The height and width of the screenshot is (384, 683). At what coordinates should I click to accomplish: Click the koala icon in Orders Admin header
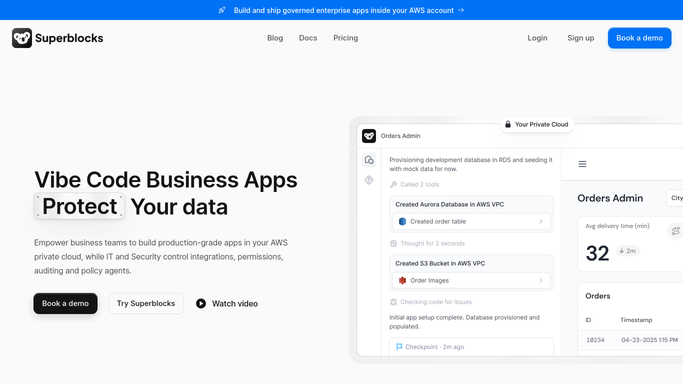point(369,136)
